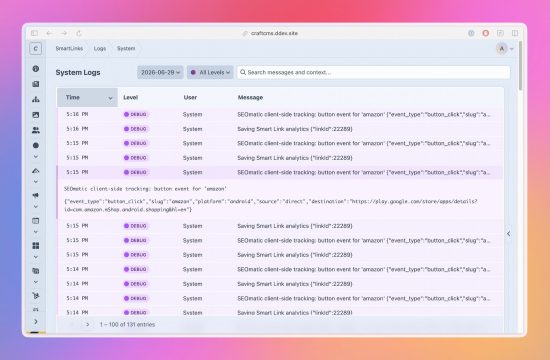This screenshot has width=550, height=360.
Task: Go back with the browser back arrow
Action: [x=49, y=33]
